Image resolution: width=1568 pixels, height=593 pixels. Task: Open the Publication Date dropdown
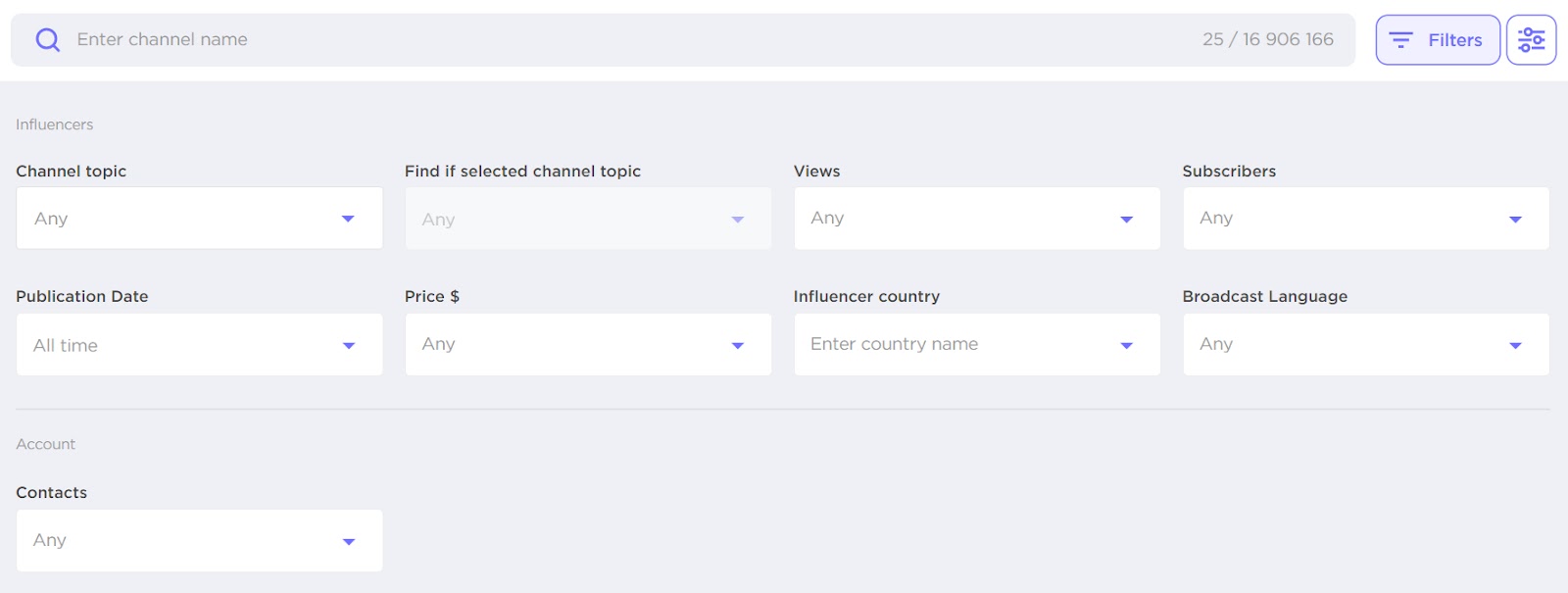pos(200,344)
